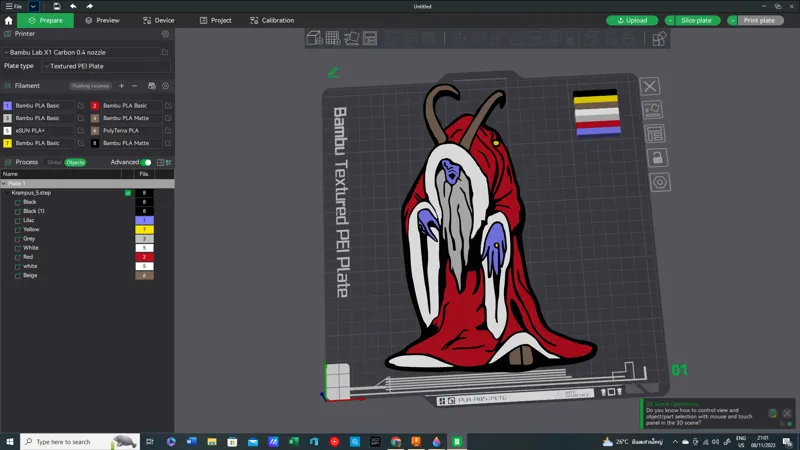Add a new plate from the toolbar
The height and width of the screenshot is (450, 800).
[333, 38]
